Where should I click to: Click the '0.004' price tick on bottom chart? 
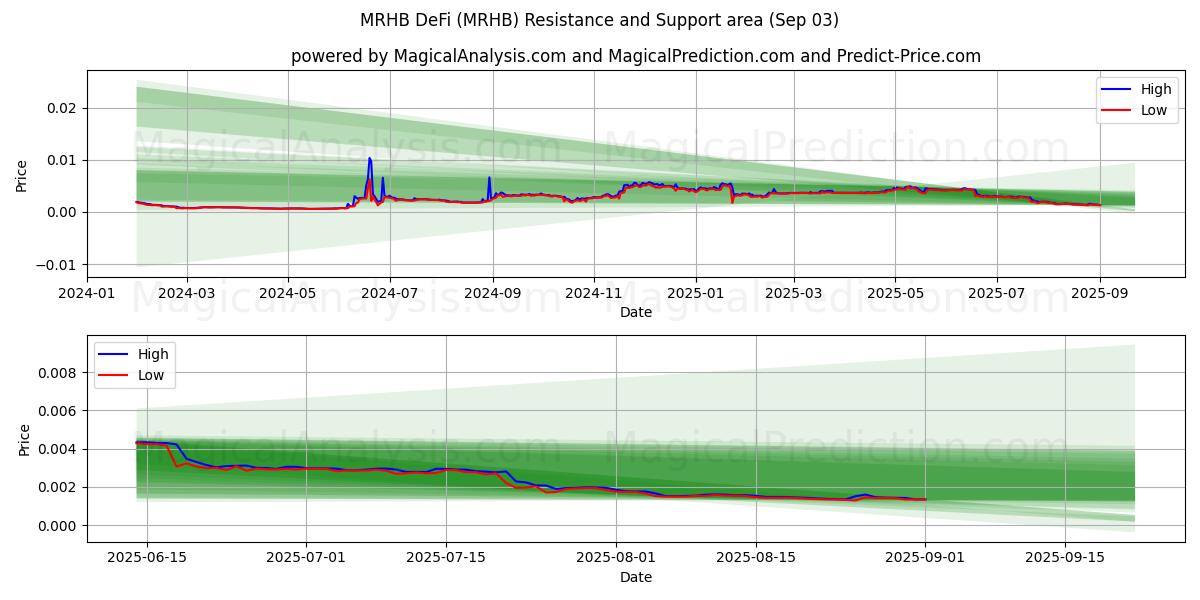(60, 449)
